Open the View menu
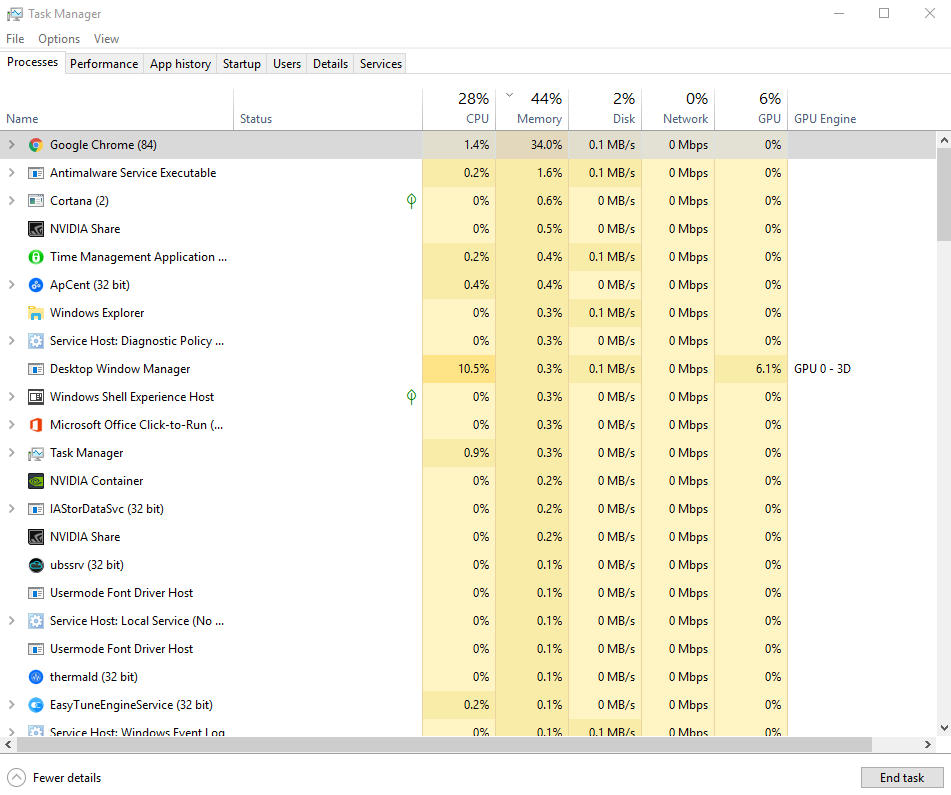The image size is (951, 795). (x=106, y=39)
